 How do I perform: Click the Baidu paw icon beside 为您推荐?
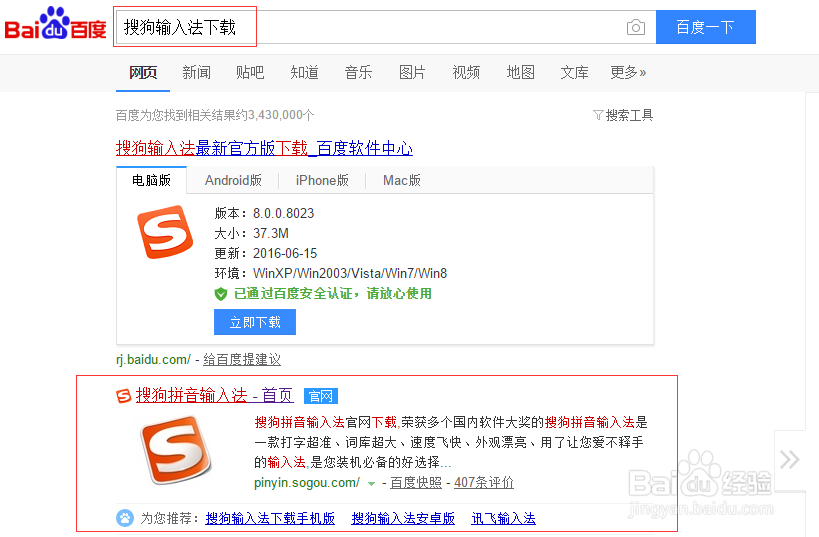click(124, 518)
